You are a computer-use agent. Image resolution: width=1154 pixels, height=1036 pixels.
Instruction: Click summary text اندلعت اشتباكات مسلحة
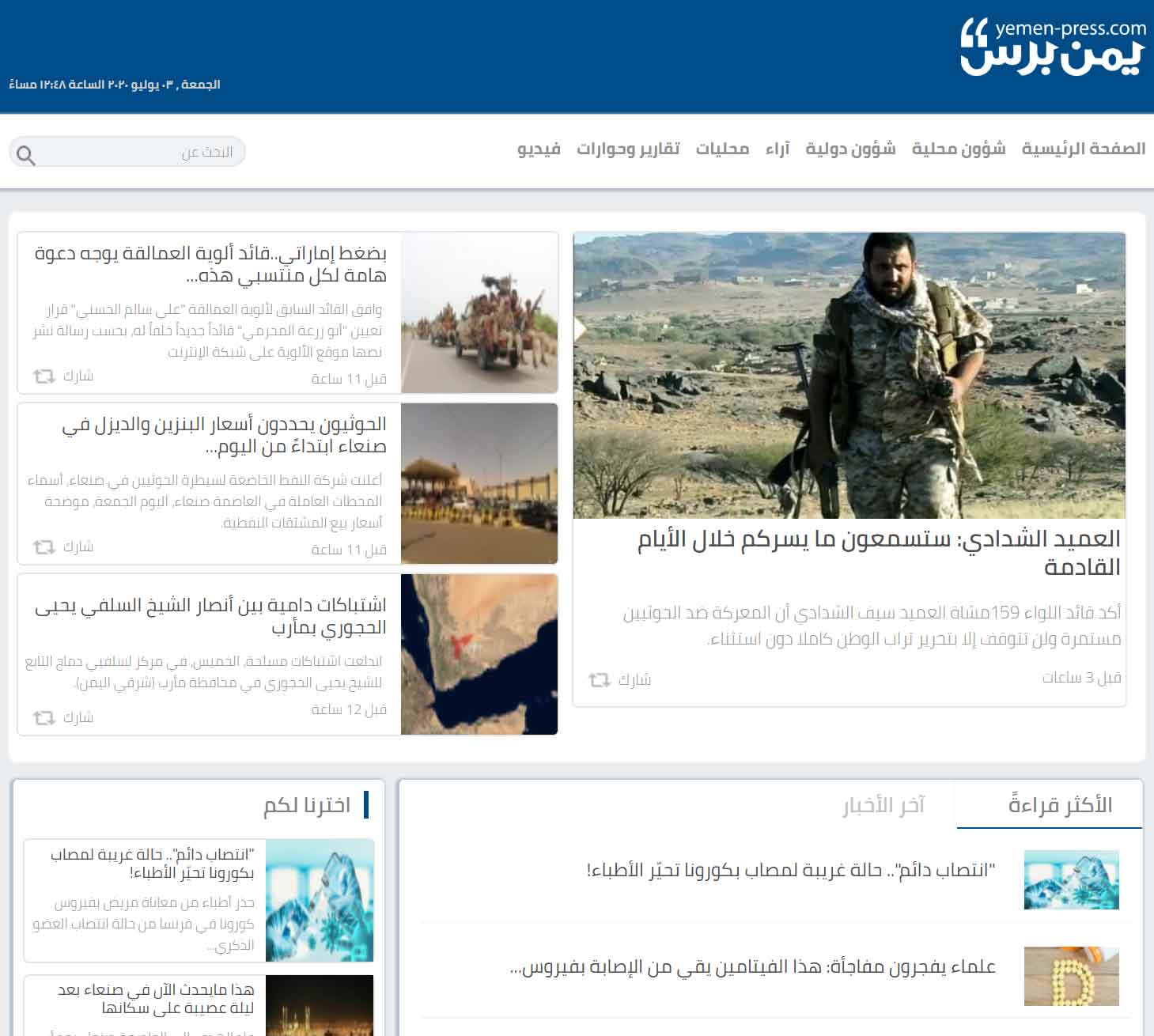click(x=204, y=672)
